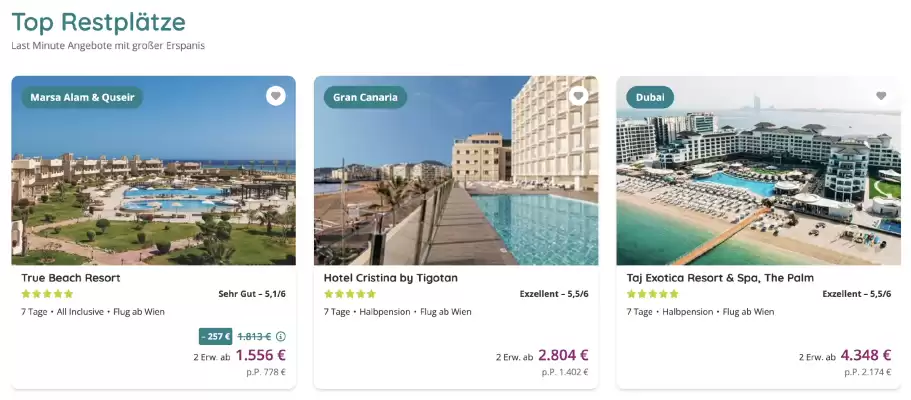911x400 pixels.
Task: Click Taj Exotica's five-star rating
Action: [652, 294]
